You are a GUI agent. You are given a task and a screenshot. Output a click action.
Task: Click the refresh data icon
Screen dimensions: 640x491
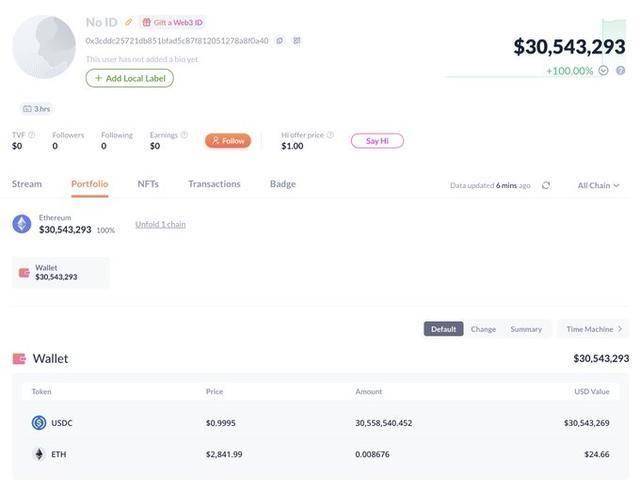coord(546,185)
